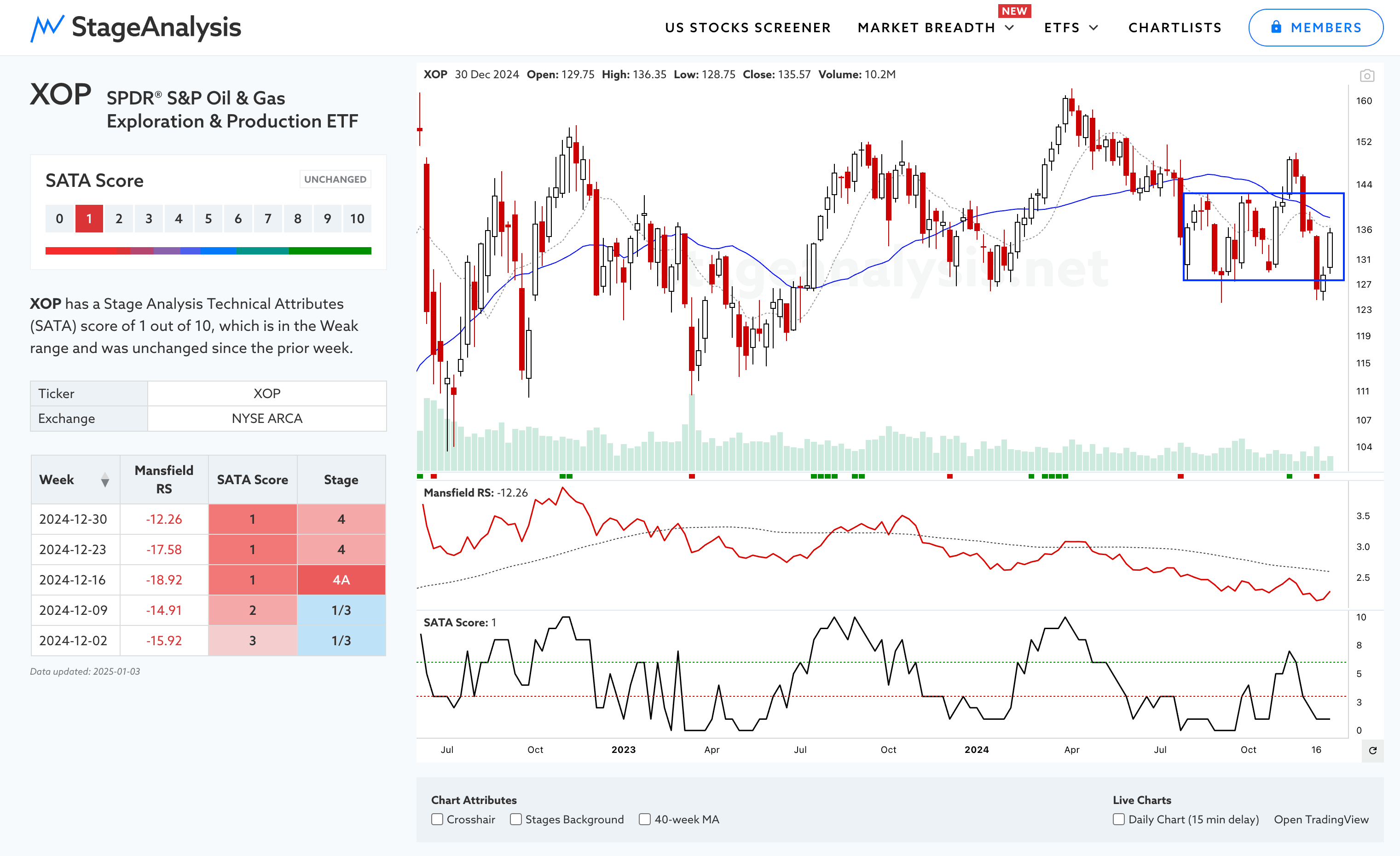Click the 2024-12-30 week cell
This screenshot has height=856, width=1400.
pyautogui.click(x=75, y=519)
